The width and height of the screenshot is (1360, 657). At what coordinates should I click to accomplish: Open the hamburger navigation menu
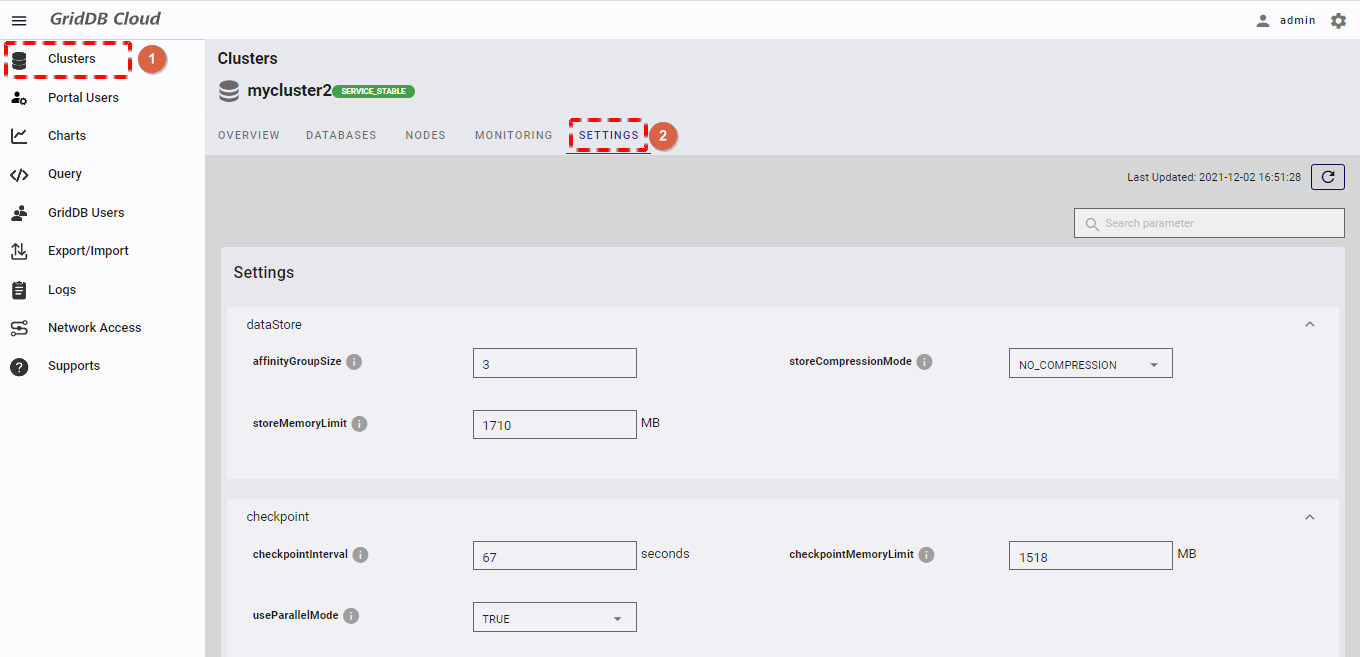[x=19, y=20]
